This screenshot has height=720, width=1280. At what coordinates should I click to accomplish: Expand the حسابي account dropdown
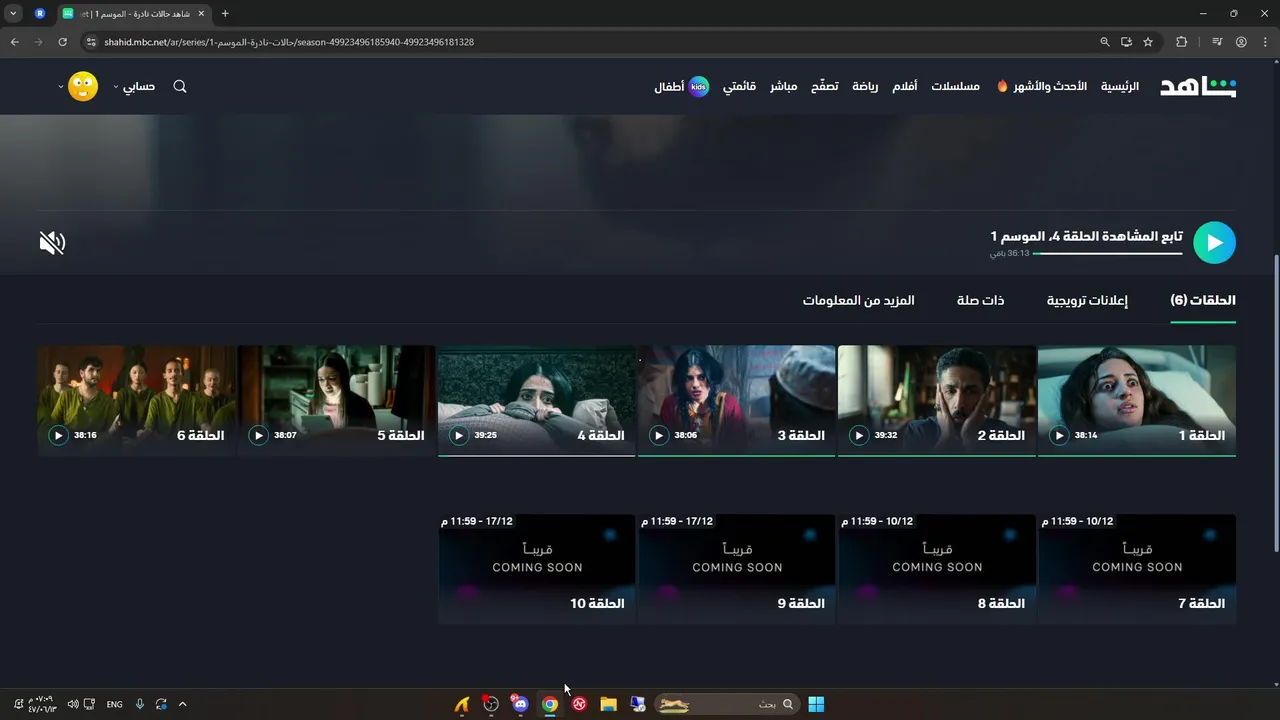tap(134, 86)
